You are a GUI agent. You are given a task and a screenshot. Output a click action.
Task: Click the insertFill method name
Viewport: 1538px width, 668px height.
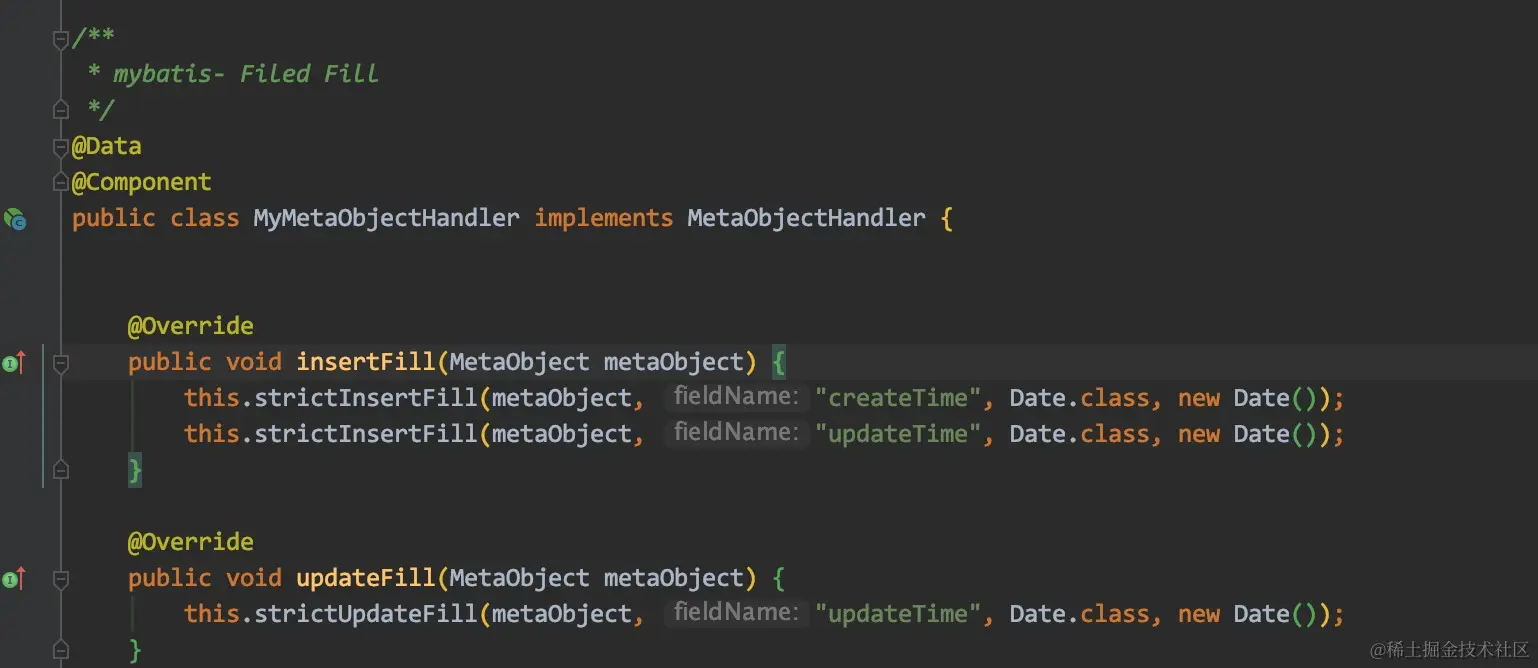pyautogui.click(x=366, y=362)
